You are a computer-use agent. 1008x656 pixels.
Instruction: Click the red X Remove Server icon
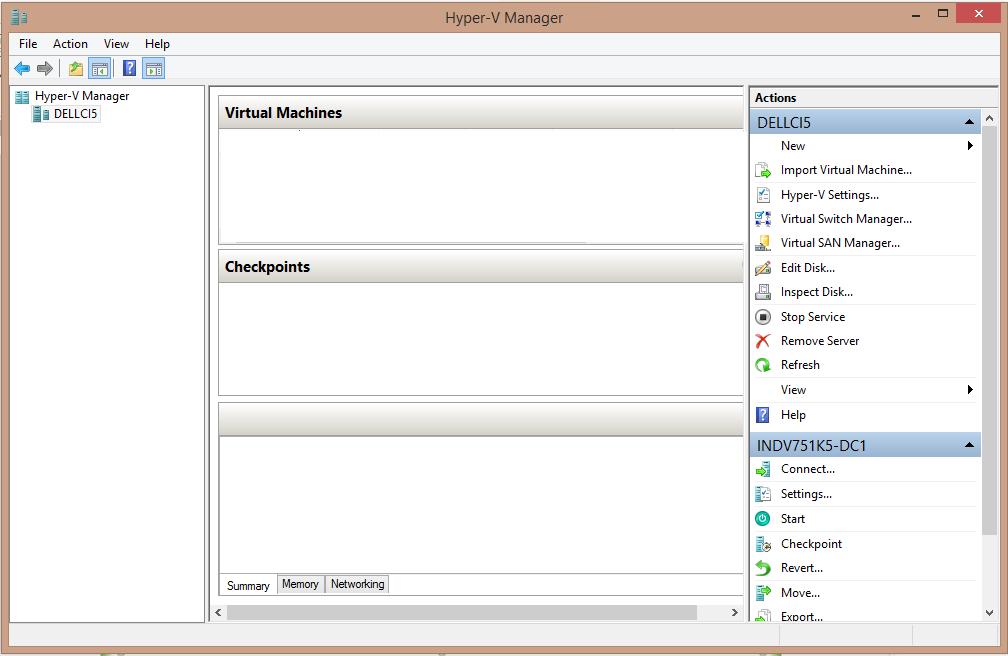(762, 341)
